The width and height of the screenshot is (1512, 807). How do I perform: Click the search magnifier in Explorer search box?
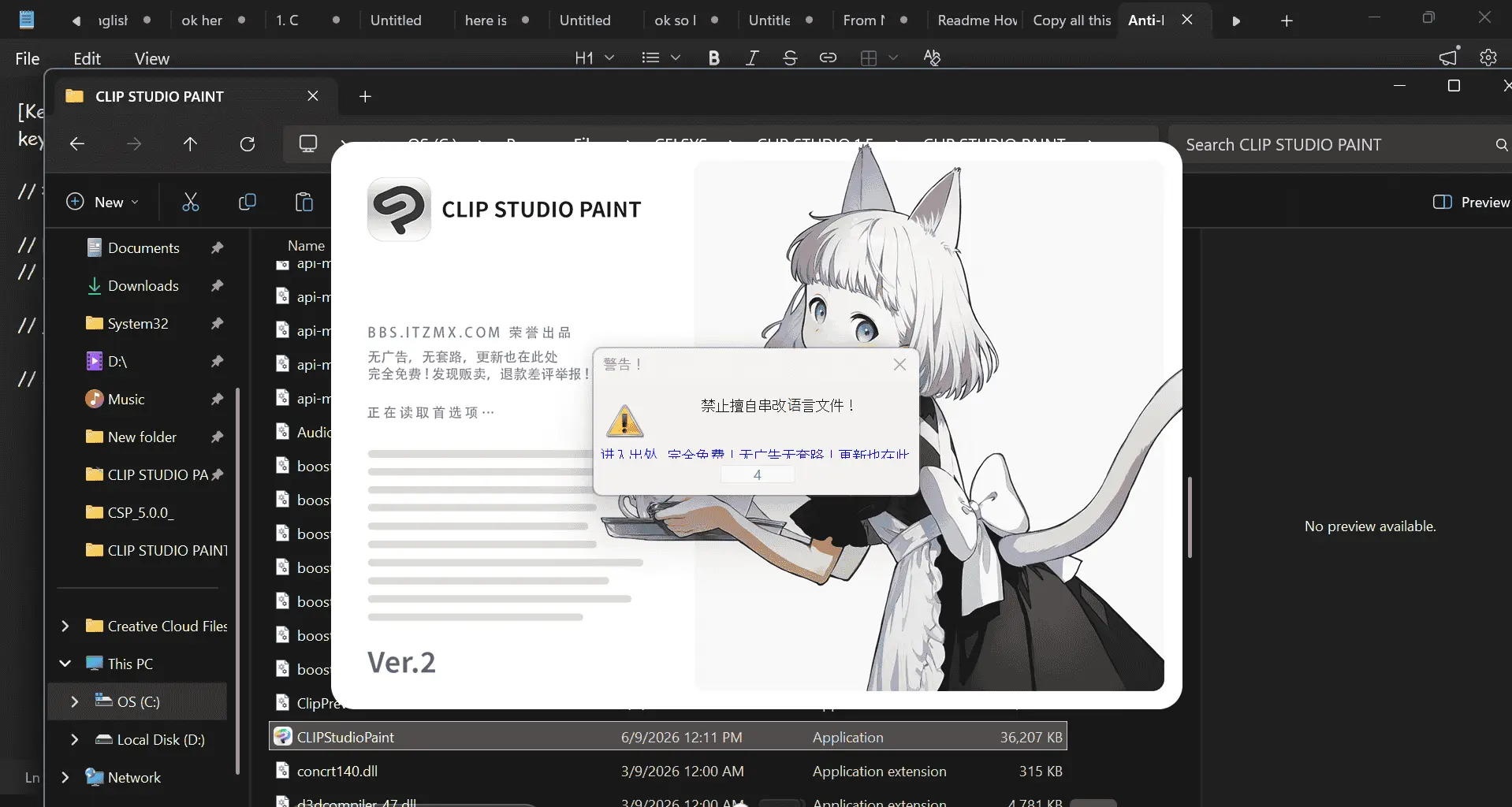(1501, 145)
